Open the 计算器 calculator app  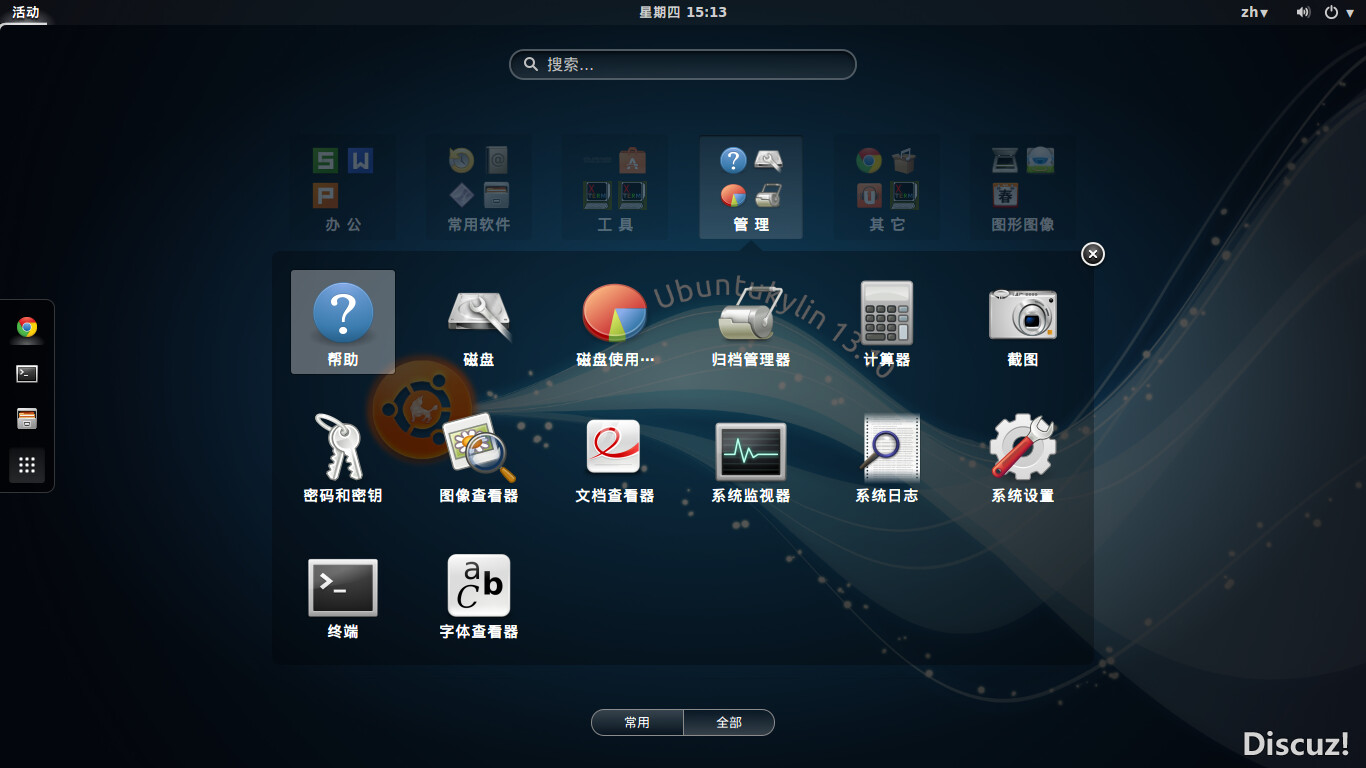[x=887, y=320]
